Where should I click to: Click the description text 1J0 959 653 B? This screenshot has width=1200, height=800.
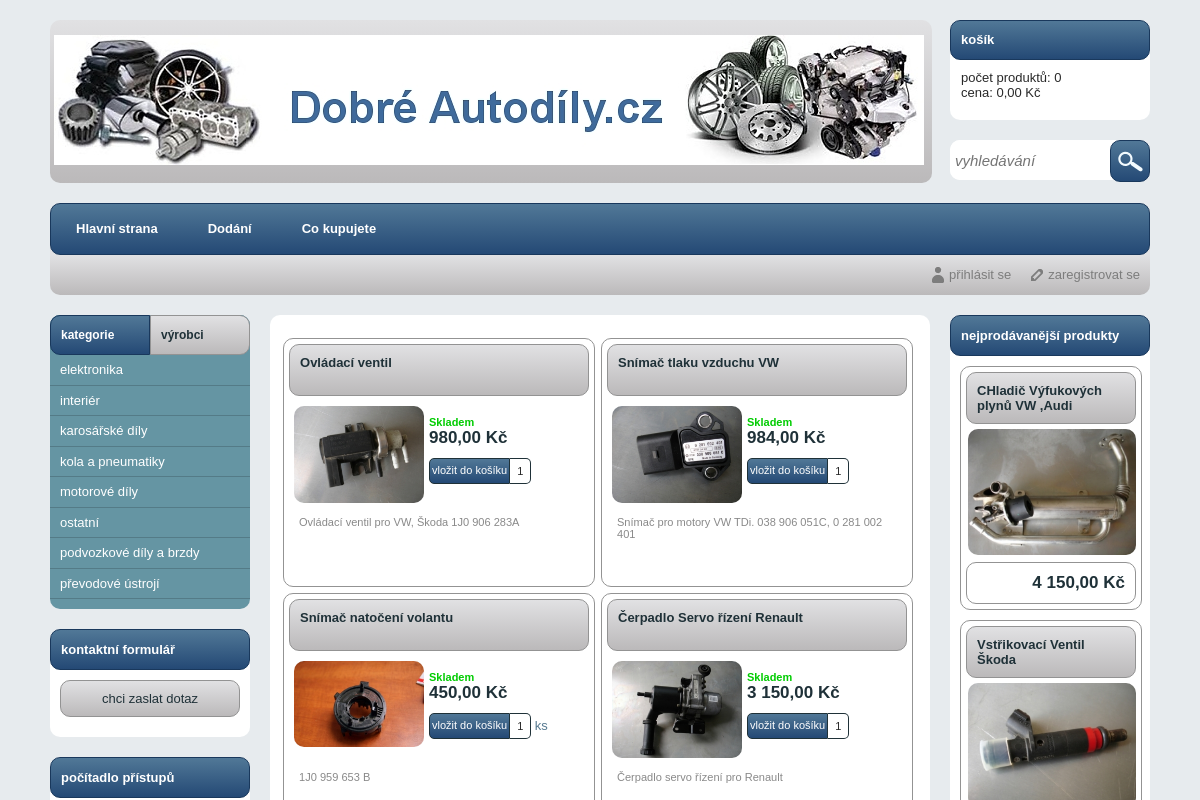click(334, 777)
